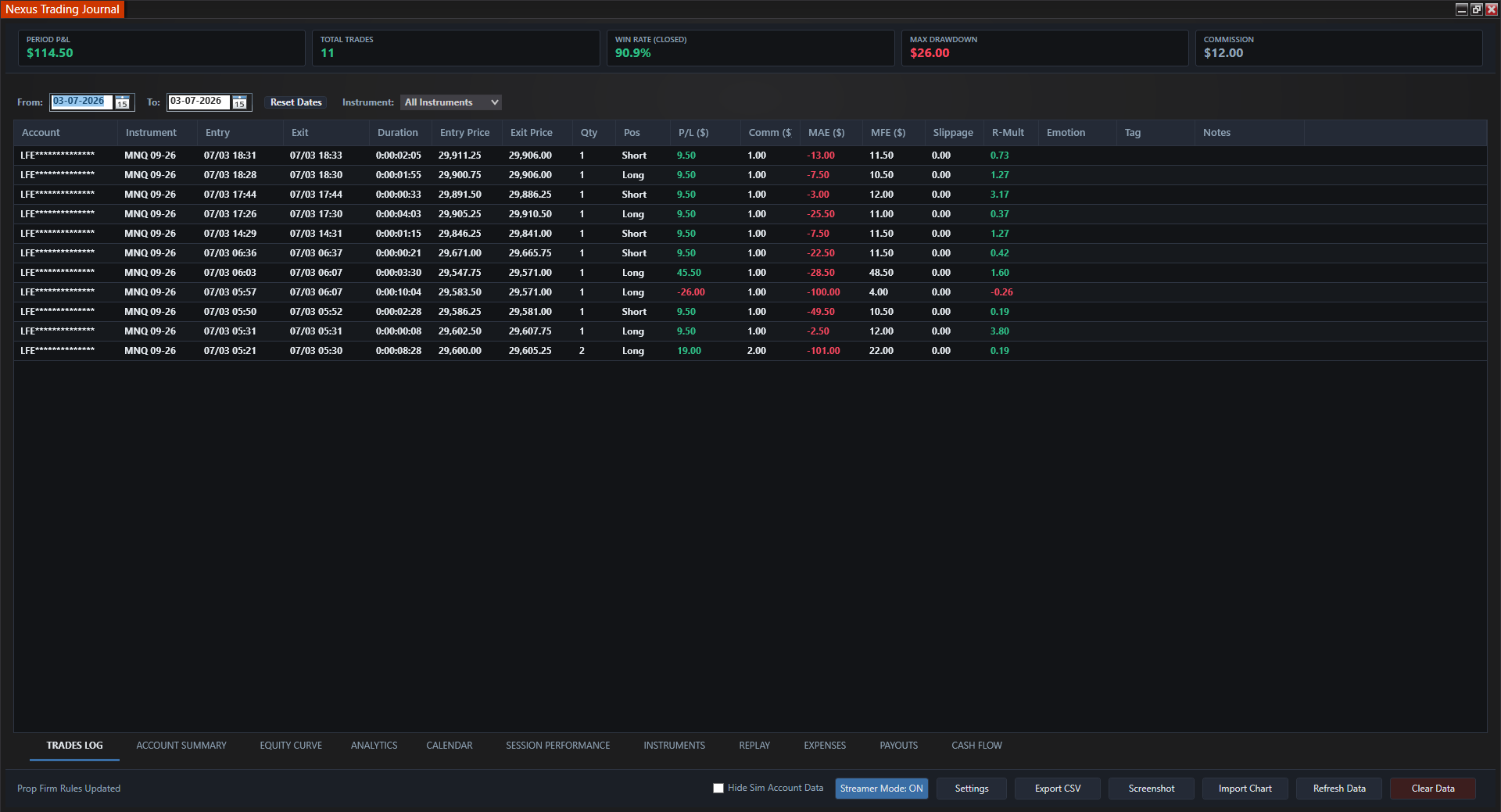Image resolution: width=1501 pixels, height=812 pixels.
Task: Sort by the Exit column header
Action: [326, 133]
